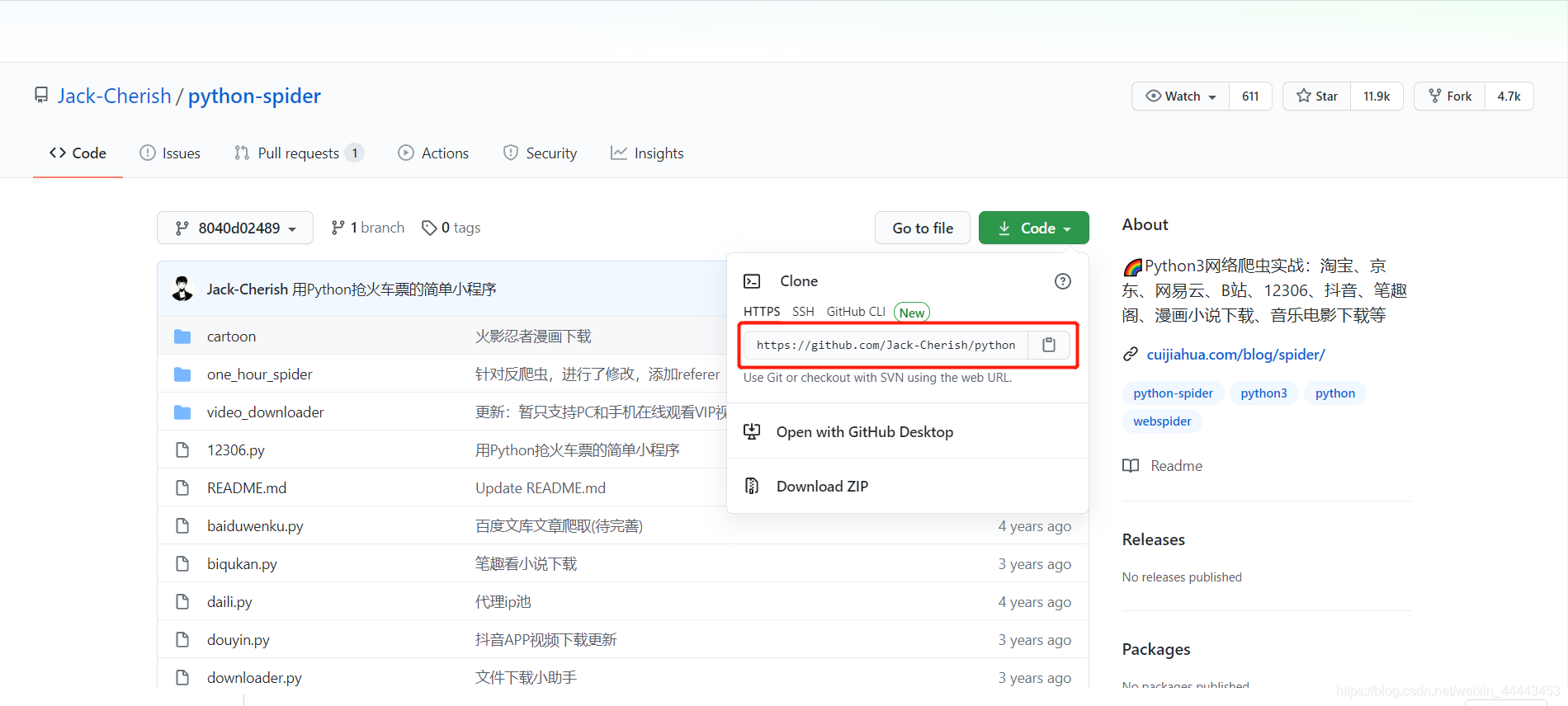Open the Update README.md commit message
The image size is (1568, 706).
[540, 488]
